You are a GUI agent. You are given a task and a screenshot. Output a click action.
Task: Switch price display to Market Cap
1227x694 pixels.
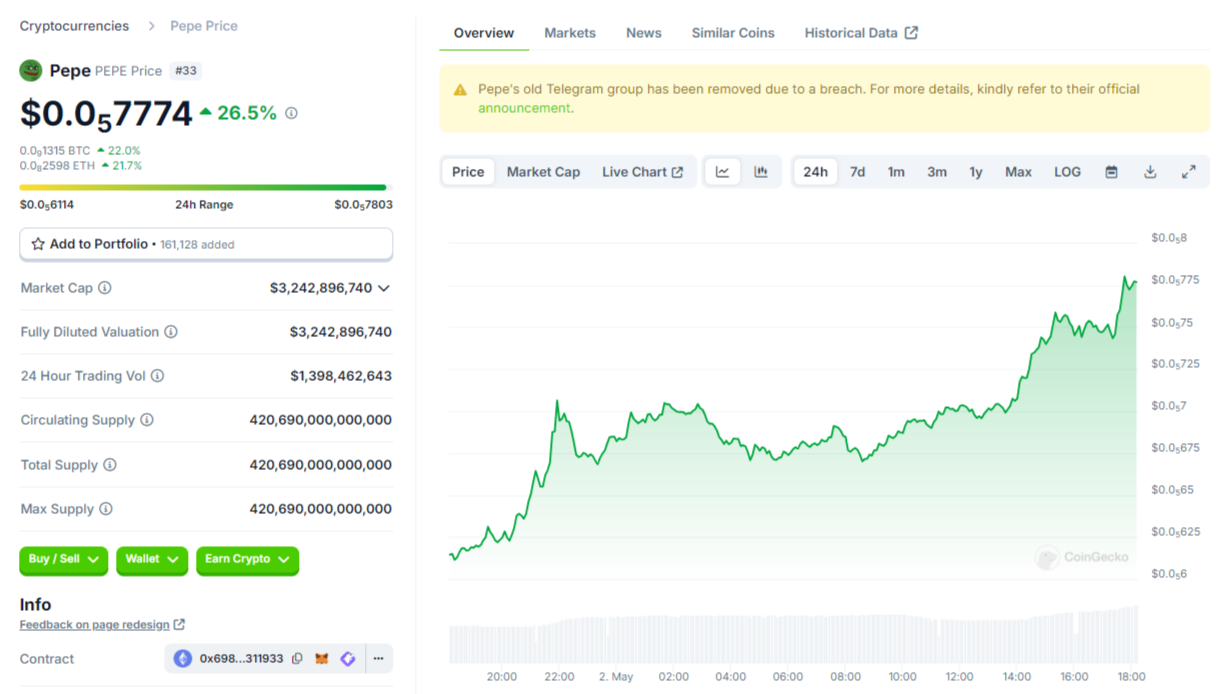pyautogui.click(x=543, y=171)
